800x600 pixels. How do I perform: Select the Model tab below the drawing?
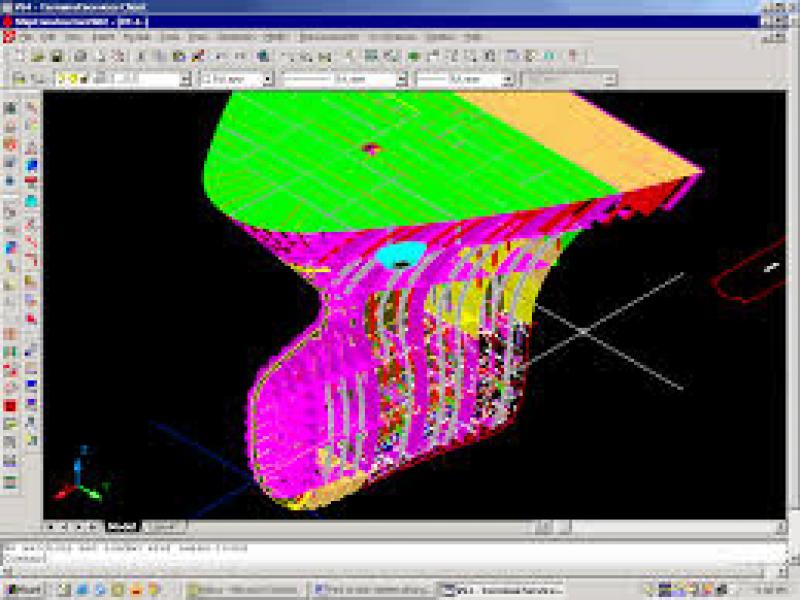122,526
